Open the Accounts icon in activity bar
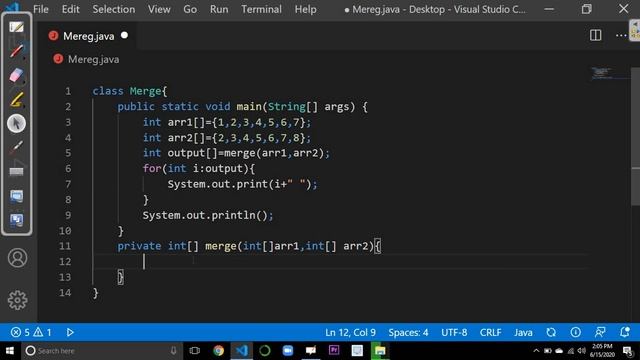 point(18,258)
